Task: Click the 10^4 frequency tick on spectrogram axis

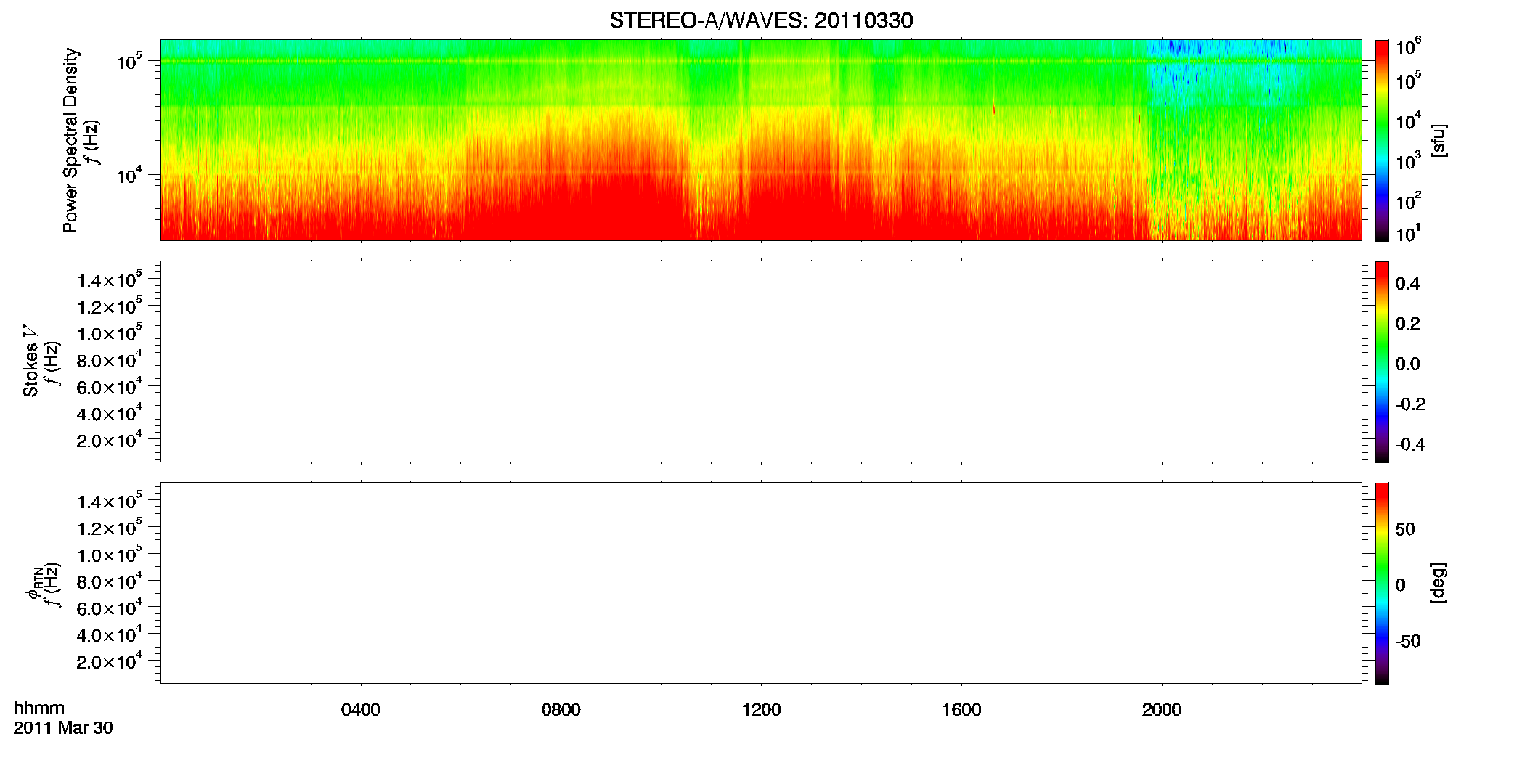Action: (x=129, y=175)
